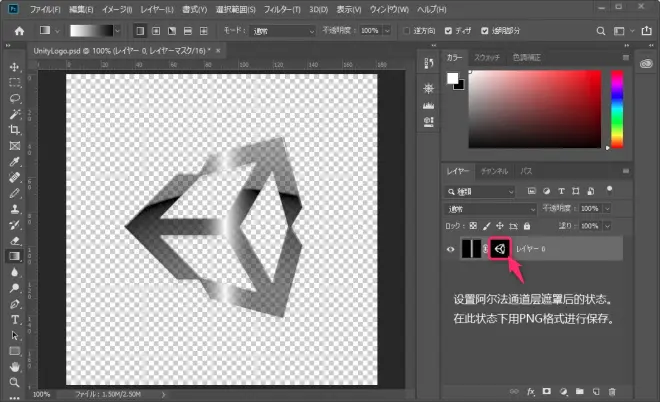Select the Hand tool
Viewport: 660px width, 402px height.
[15, 367]
